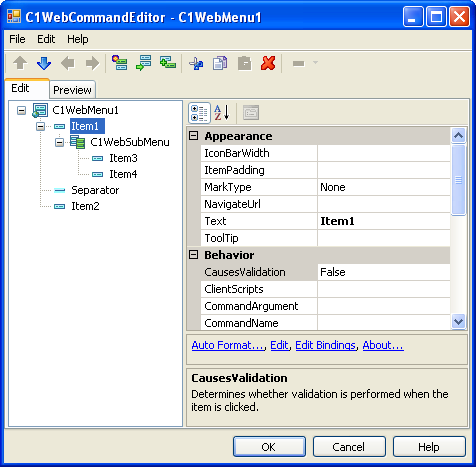Click the C1WebMenu1 root node icon
This screenshot has width=476, height=468.
(40, 110)
